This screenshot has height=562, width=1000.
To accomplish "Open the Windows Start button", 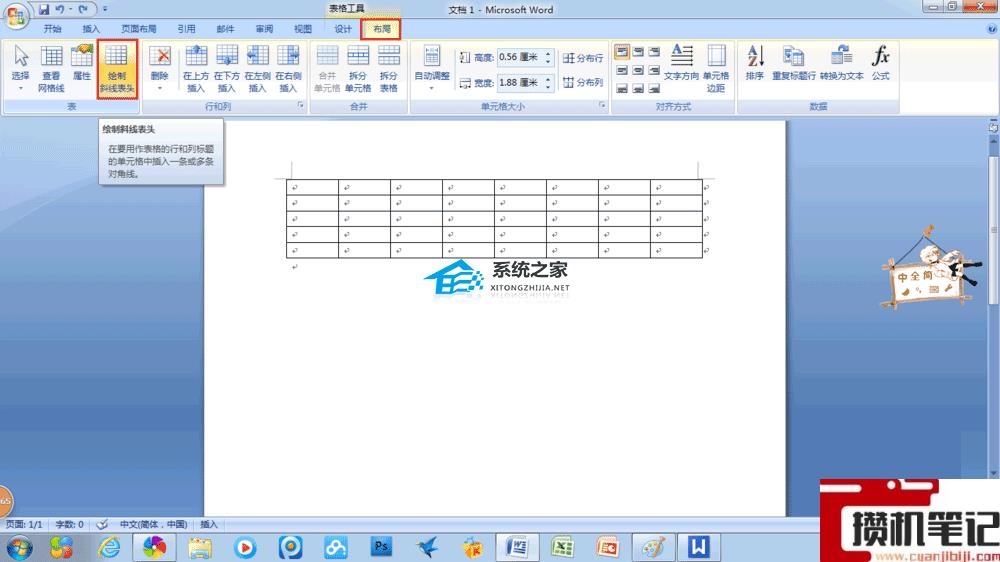I will pos(19,548).
